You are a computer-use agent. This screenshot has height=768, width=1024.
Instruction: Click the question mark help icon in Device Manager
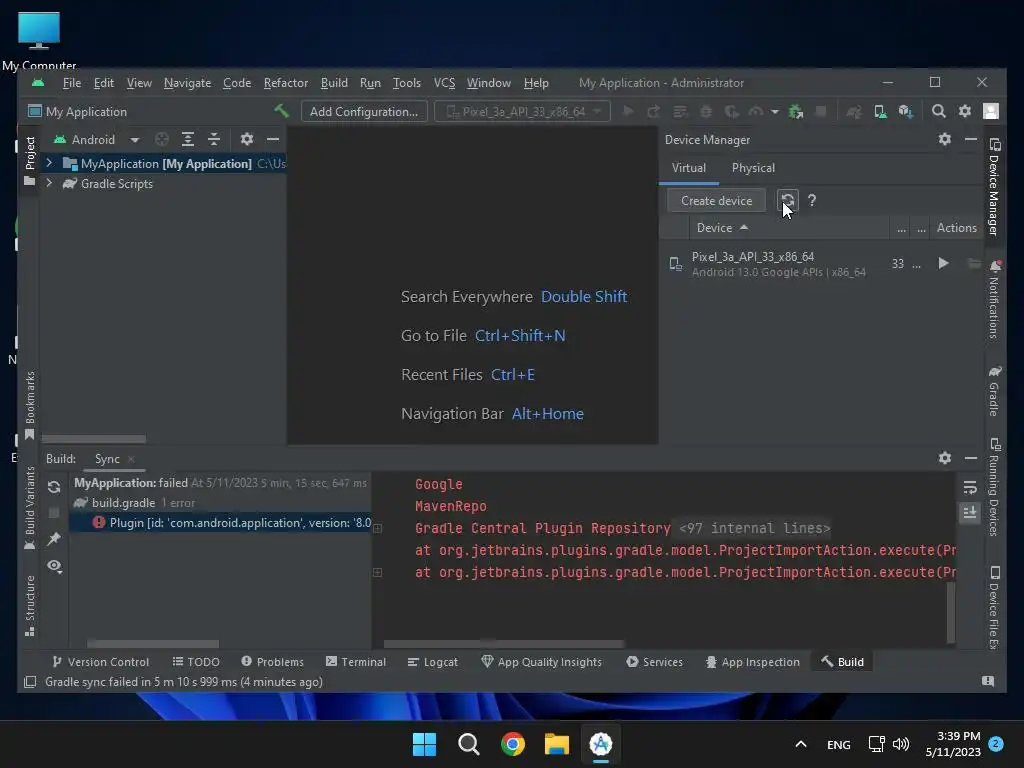pyautogui.click(x=812, y=200)
